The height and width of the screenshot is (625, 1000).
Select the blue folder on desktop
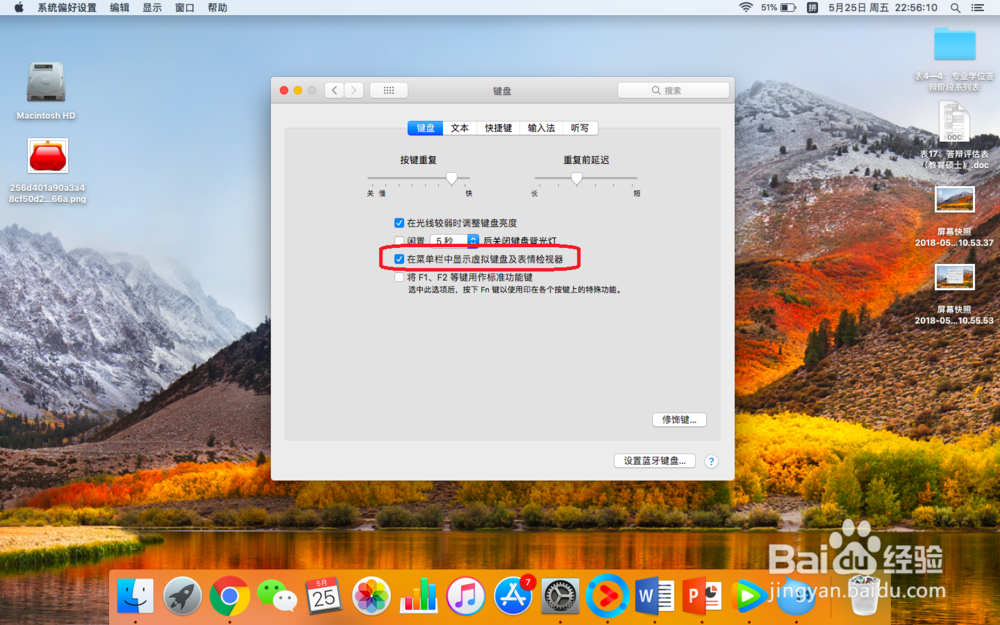[x=955, y=45]
